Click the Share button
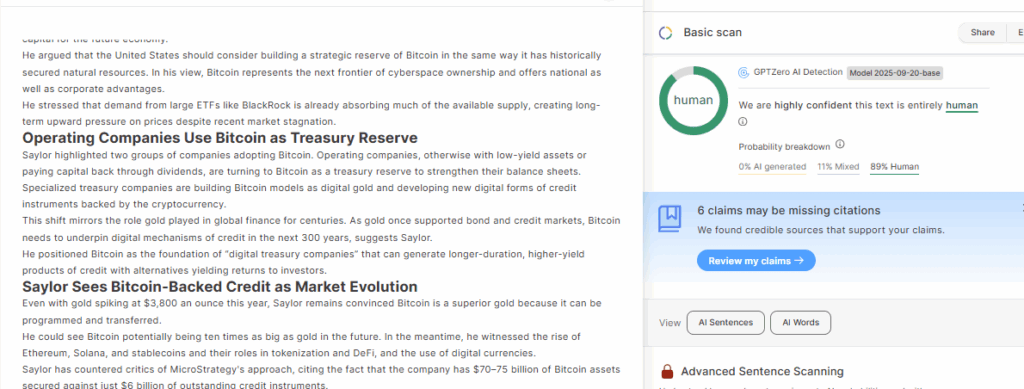The height and width of the screenshot is (389, 1024). click(982, 33)
